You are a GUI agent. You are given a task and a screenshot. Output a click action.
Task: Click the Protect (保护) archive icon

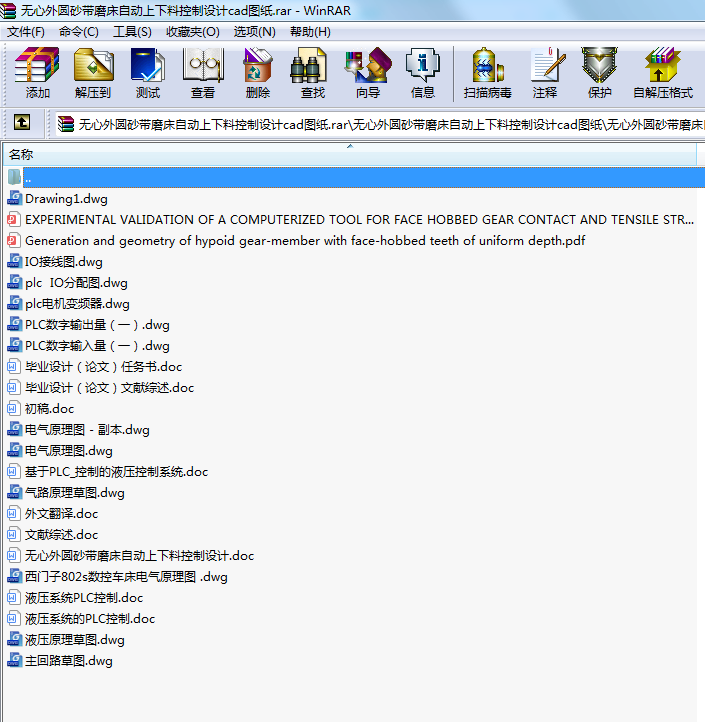(x=599, y=73)
